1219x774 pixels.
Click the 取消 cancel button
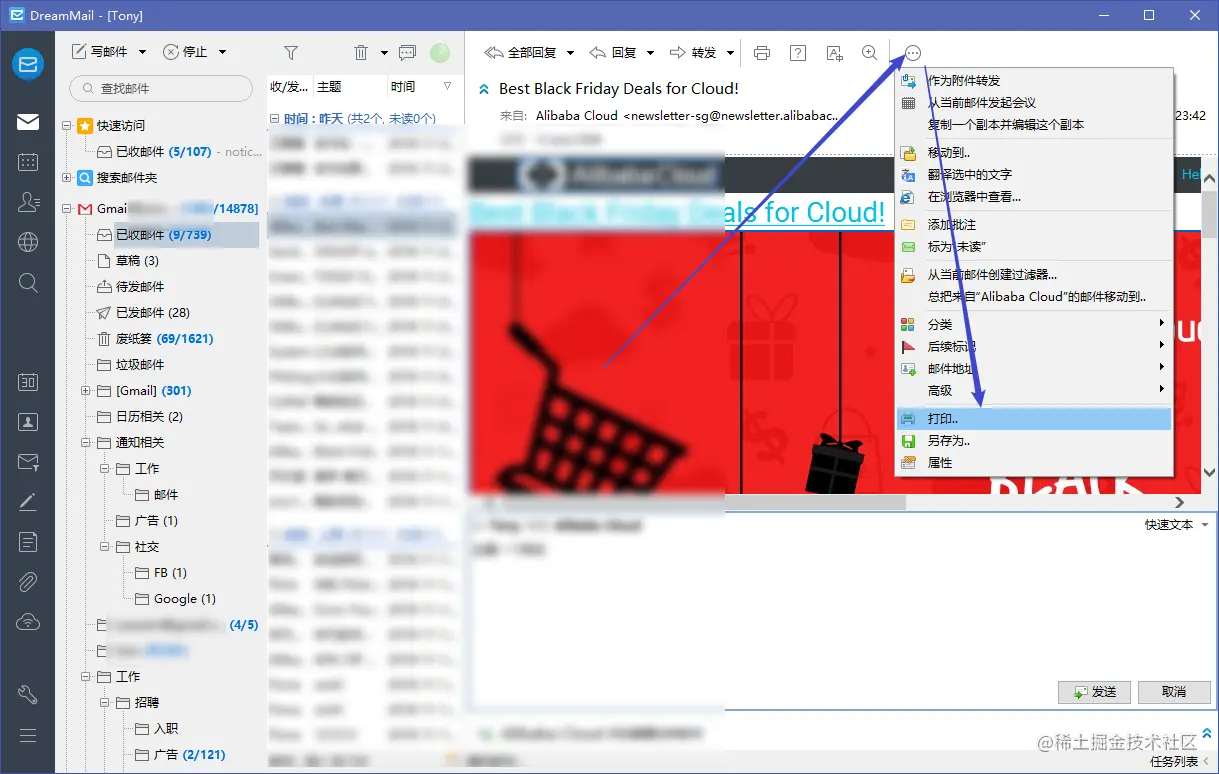[1174, 692]
